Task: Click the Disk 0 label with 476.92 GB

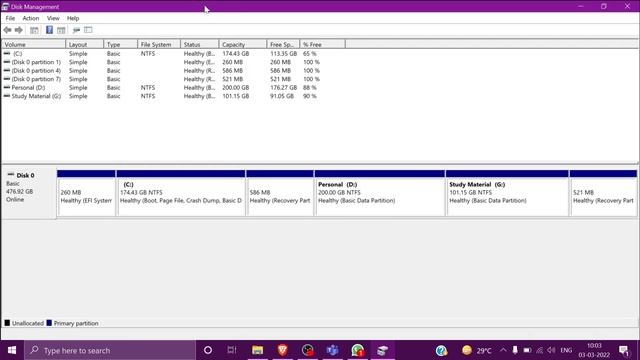Action: pos(29,192)
